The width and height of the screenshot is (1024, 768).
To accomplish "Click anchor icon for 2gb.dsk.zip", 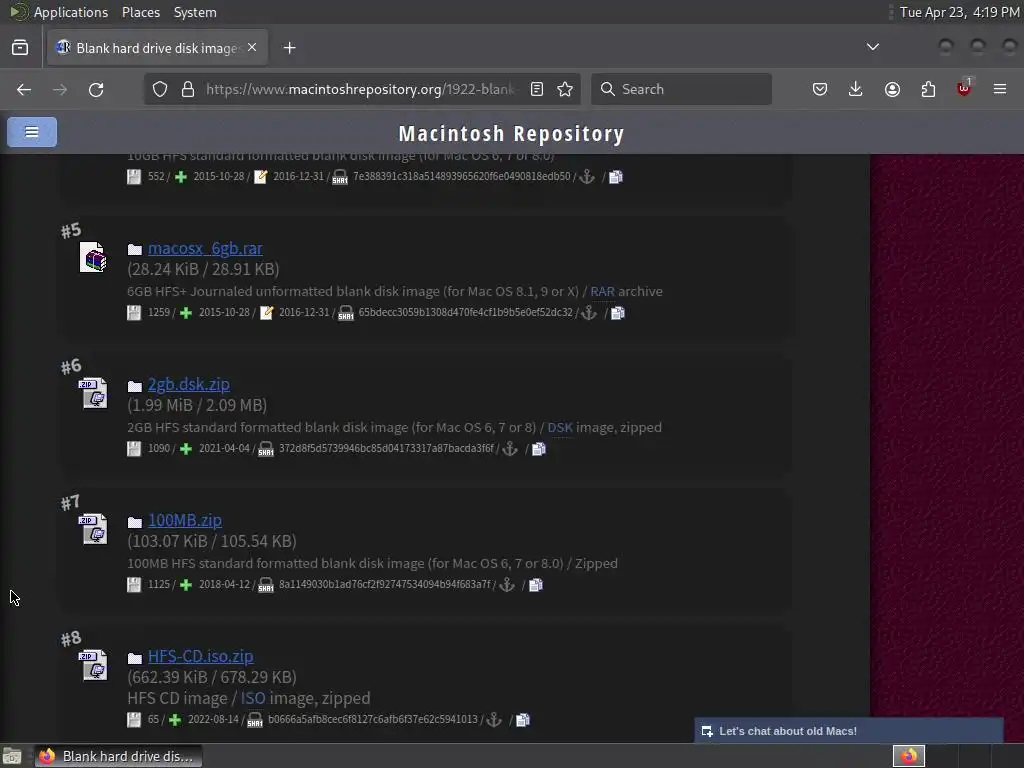I will 510,449.
